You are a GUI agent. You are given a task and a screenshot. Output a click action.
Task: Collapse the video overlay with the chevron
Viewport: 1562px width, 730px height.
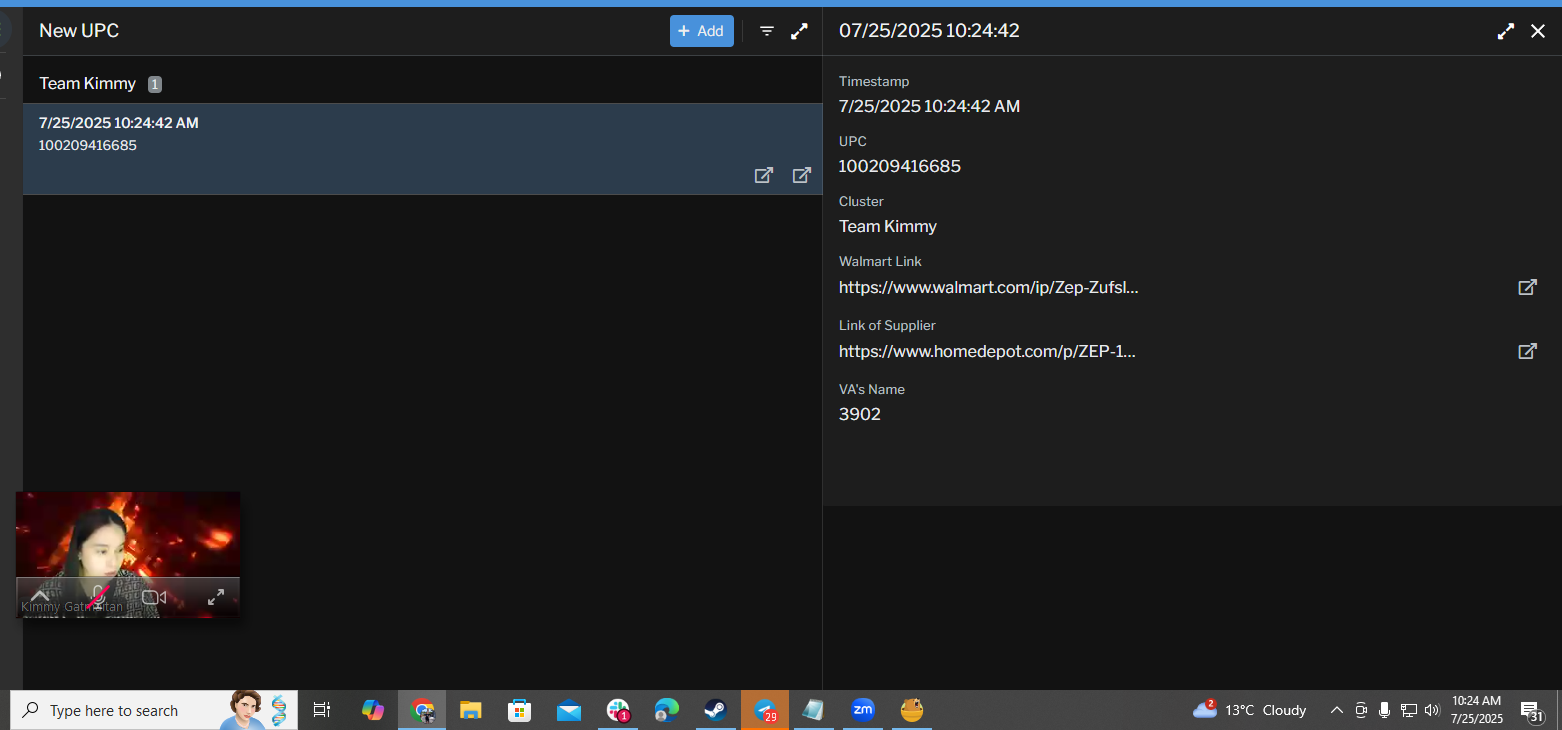(x=40, y=594)
